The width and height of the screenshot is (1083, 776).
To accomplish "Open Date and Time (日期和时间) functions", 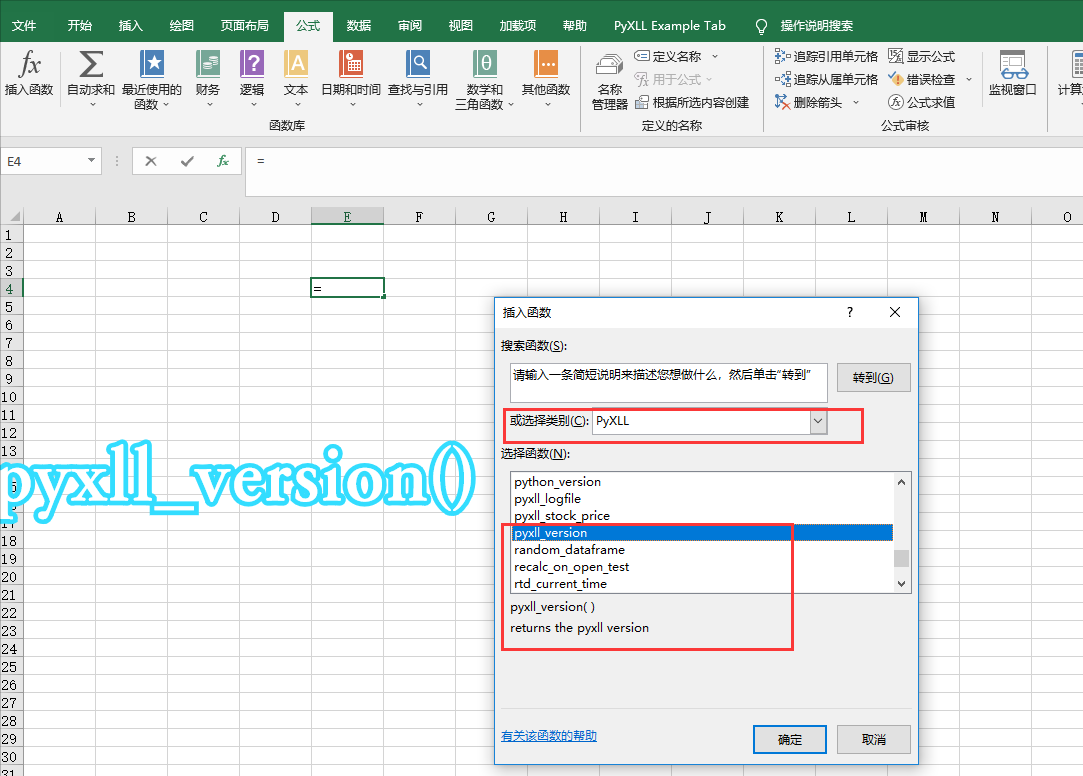I will coord(351,77).
